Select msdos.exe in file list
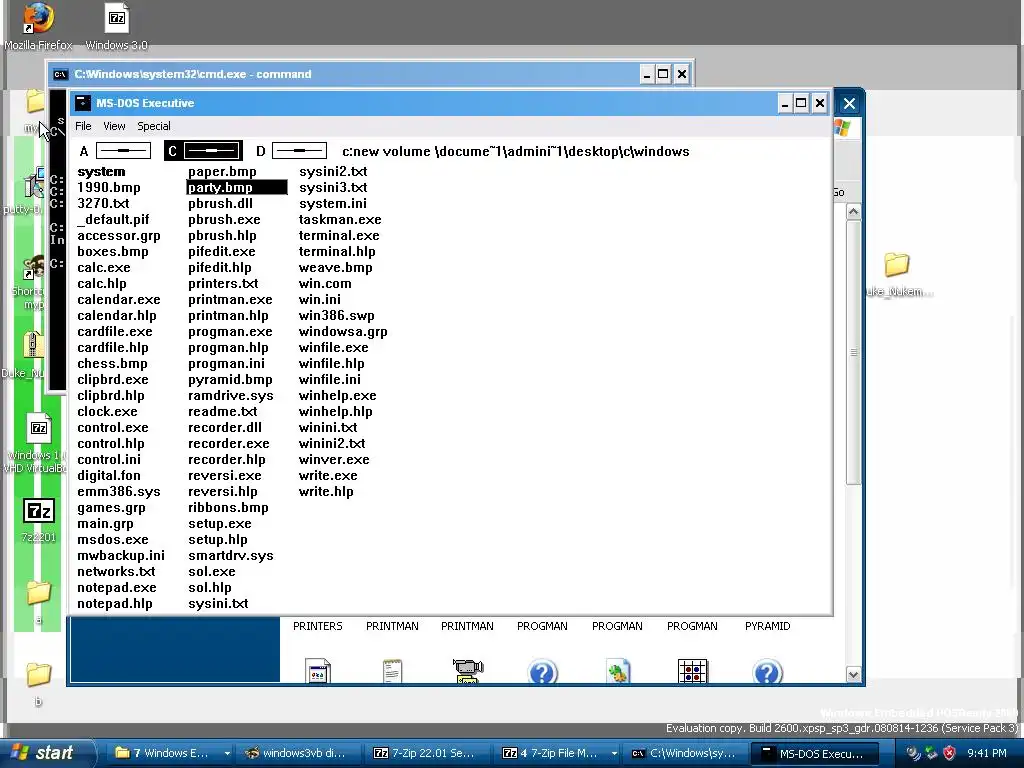Image resolution: width=1024 pixels, height=768 pixels. tap(112, 540)
